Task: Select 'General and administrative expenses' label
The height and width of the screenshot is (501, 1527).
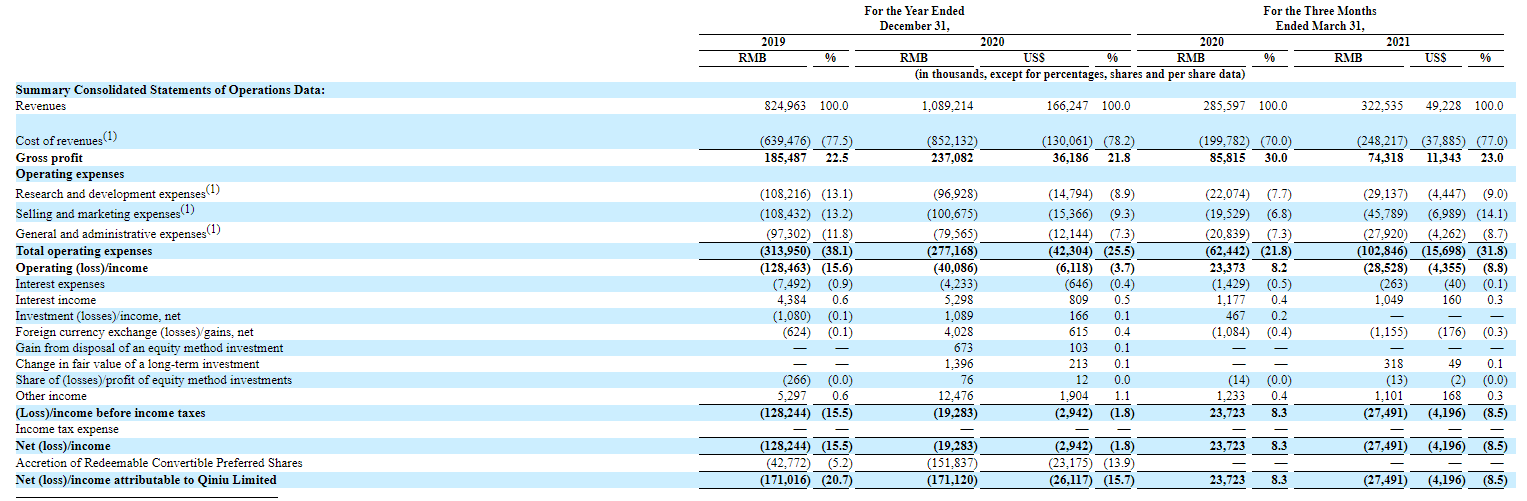Action: pos(119,233)
